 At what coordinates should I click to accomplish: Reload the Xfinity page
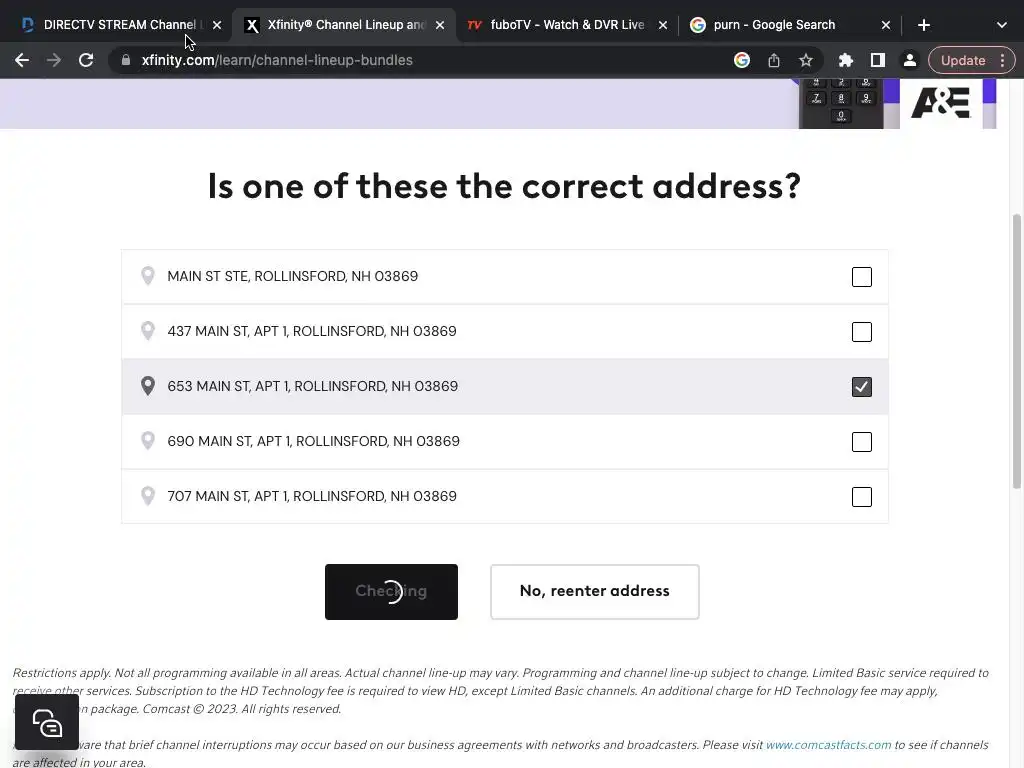[x=86, y=60]
